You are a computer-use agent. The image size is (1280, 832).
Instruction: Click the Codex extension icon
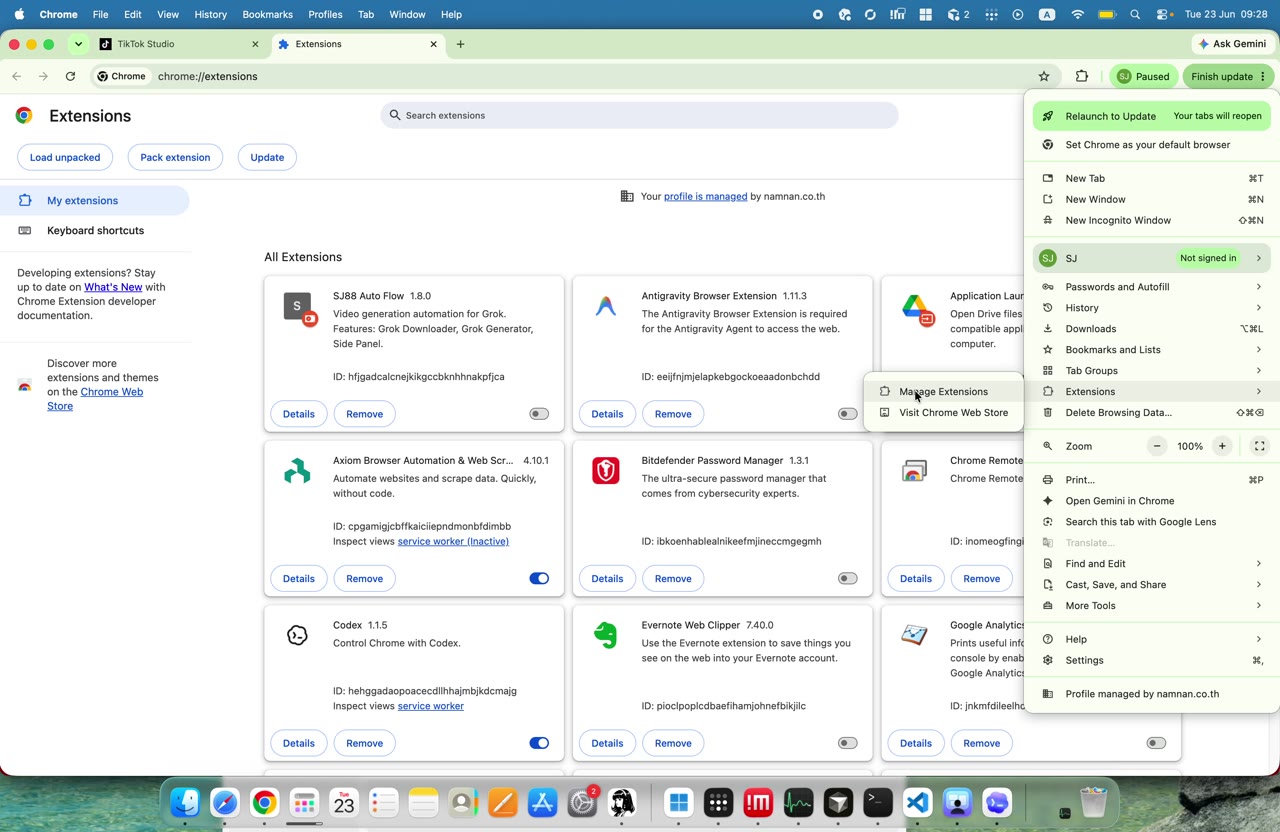coord(297,635)
